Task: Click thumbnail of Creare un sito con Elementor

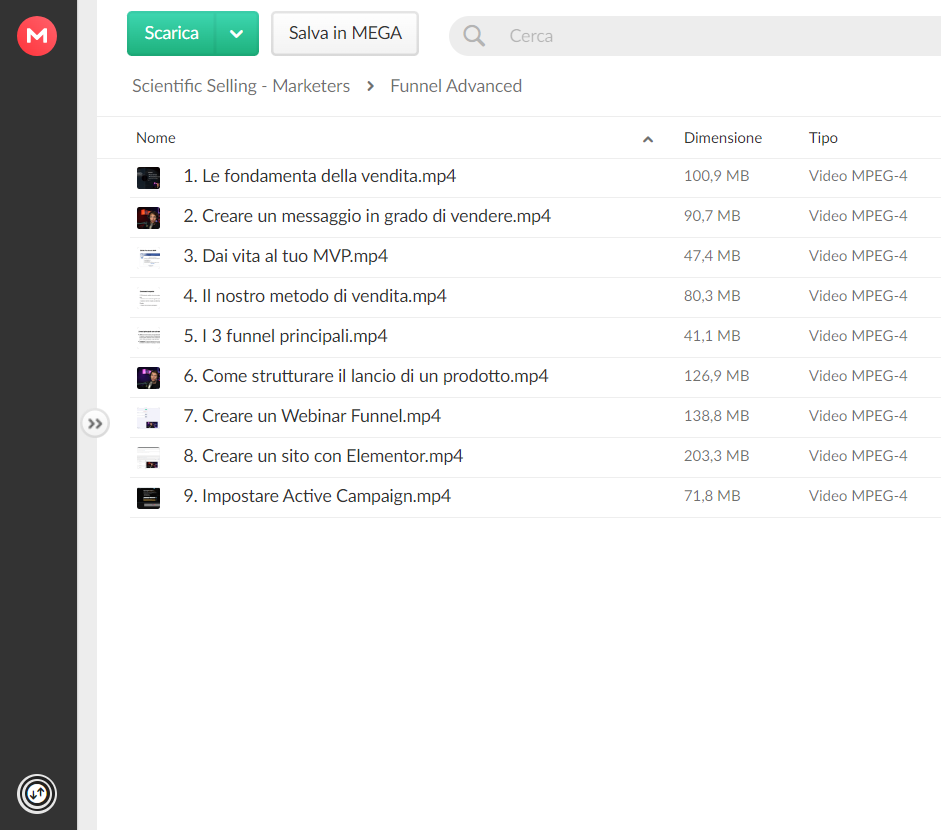Action: pyautogui.click(x=148, y=458)
